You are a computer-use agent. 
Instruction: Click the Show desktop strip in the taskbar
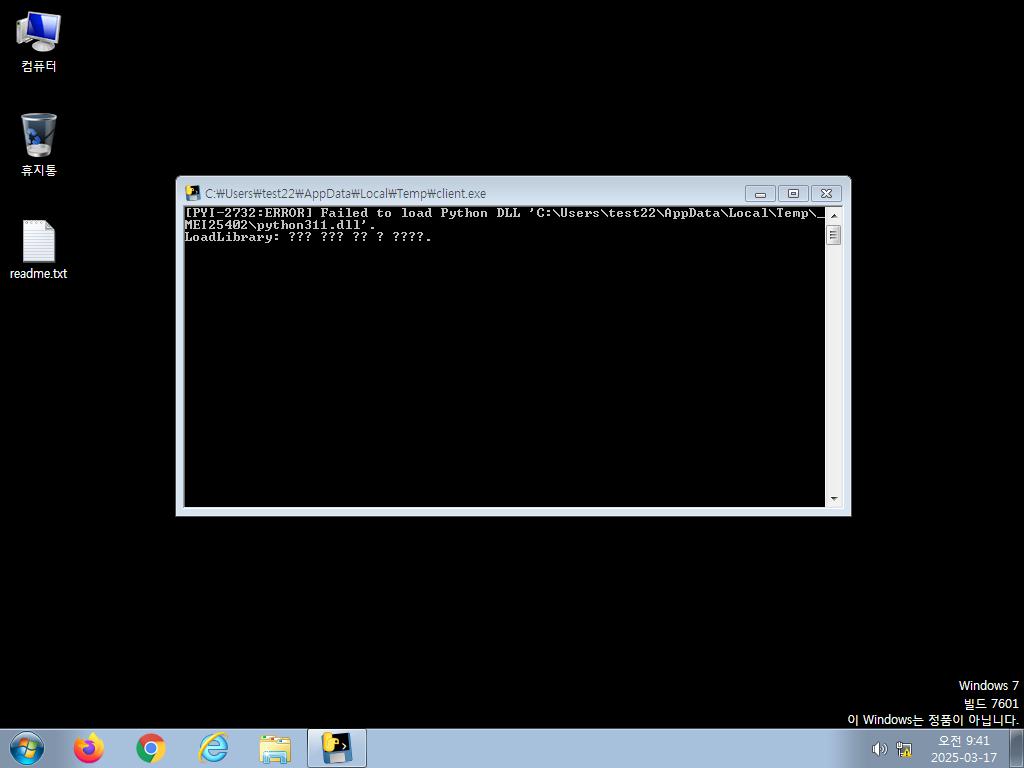pyautogui.click(x=1017, y=748)
